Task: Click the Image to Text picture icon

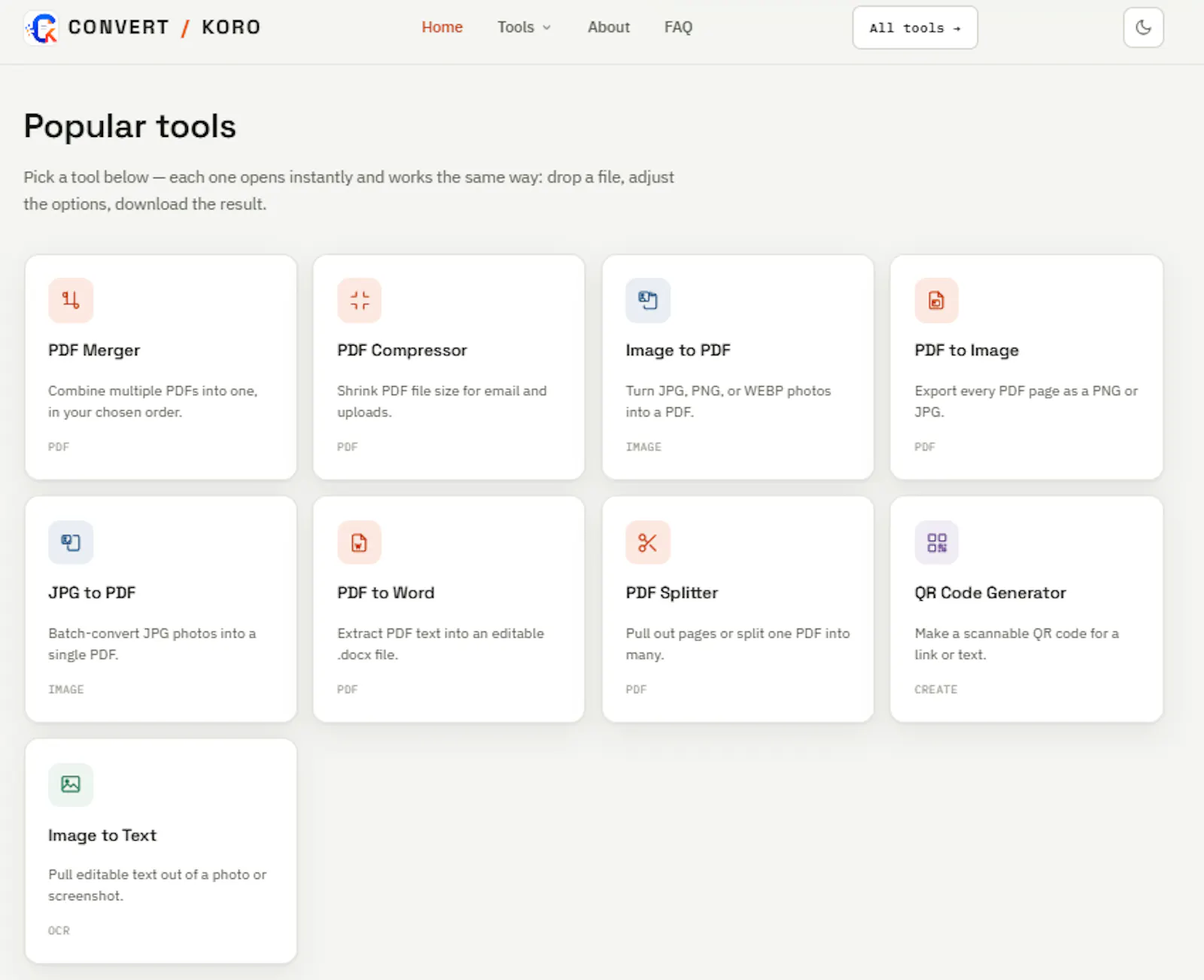Action: tap(71, 784)
